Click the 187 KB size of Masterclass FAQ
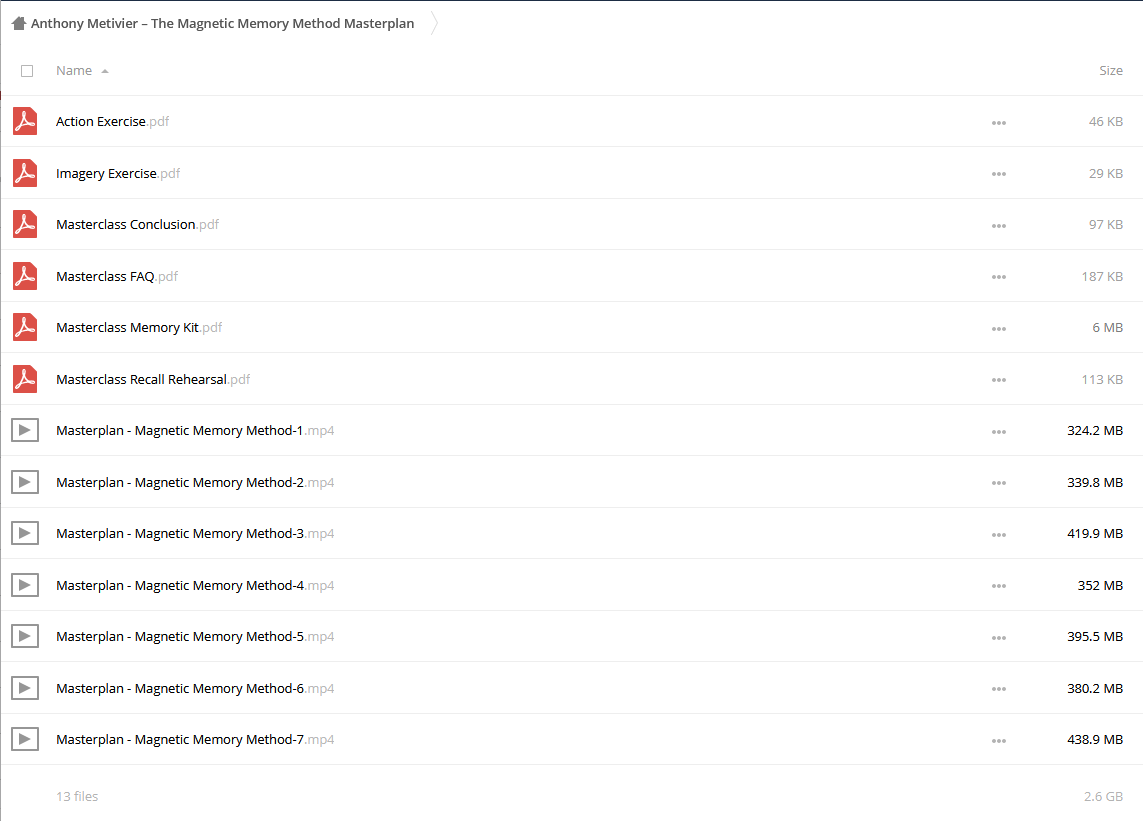Screen dimensions: 1143x821 [1102, 276]
